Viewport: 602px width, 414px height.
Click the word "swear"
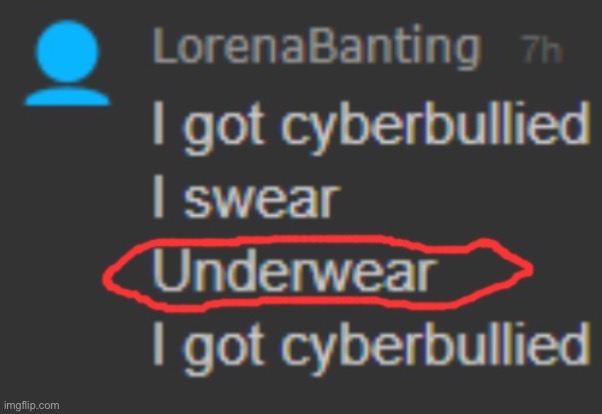pyautogui.click(x=262, y=201)
